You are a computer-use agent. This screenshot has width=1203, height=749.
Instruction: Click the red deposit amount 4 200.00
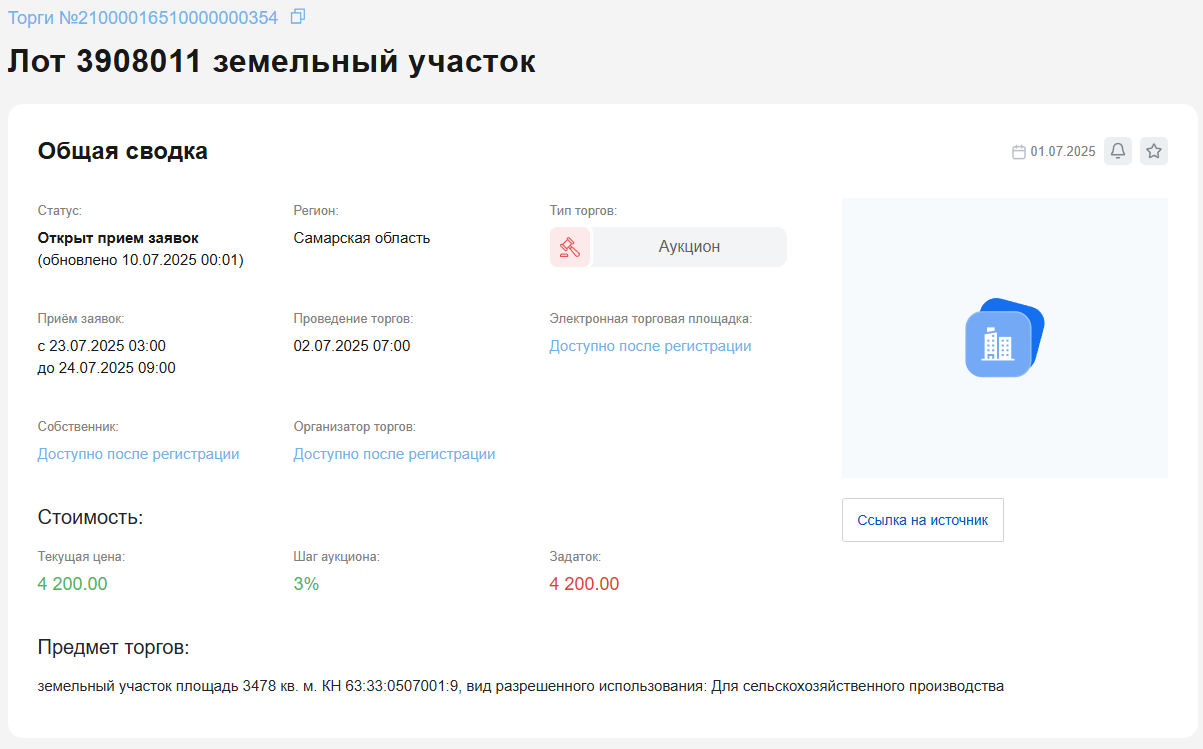(584, 584)
